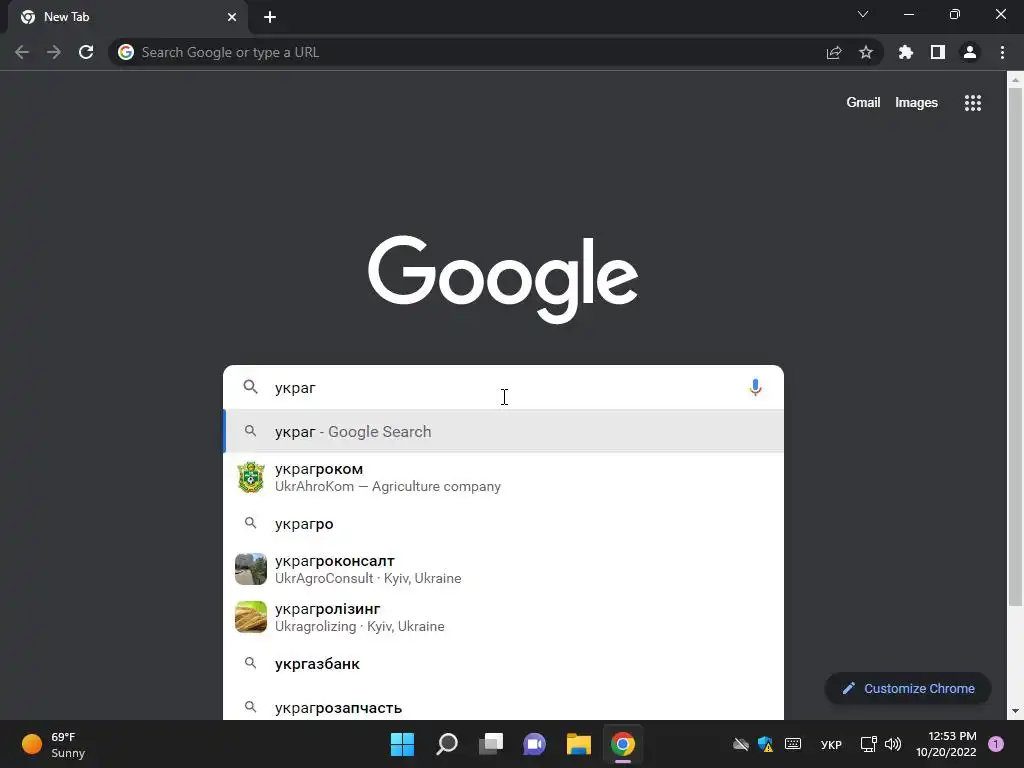Choose the украгроконсалт suggestion

click(x=503, y=569)
